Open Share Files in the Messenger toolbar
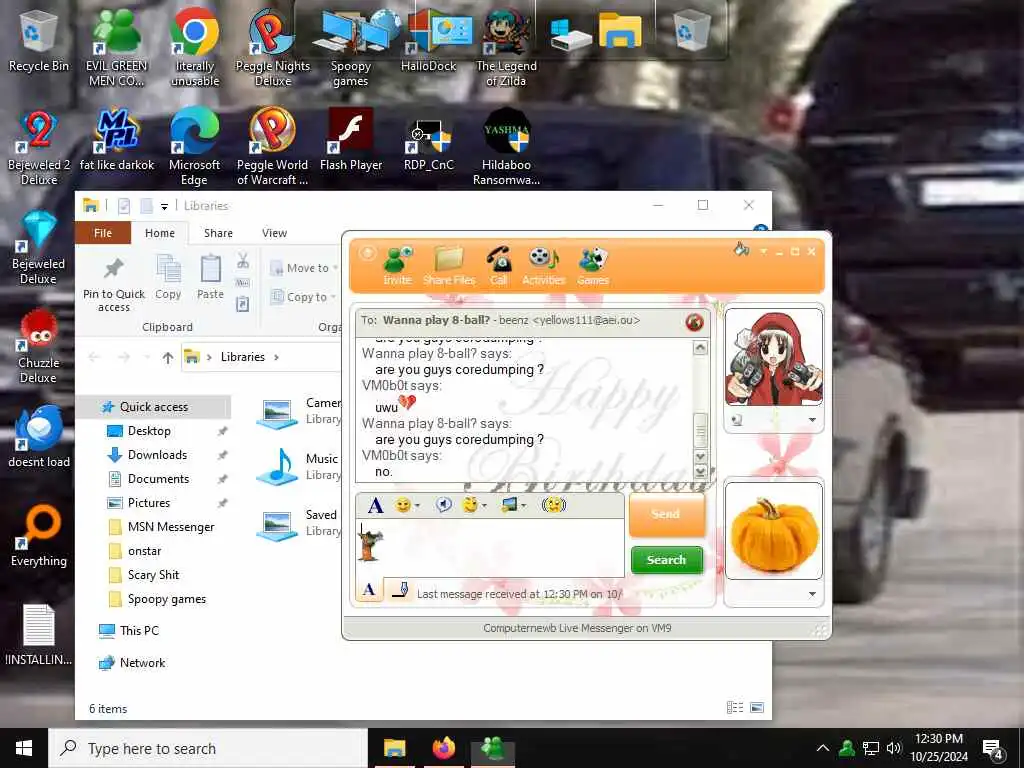This screenshot has width=1024, height=768. (x=449, y=266)
